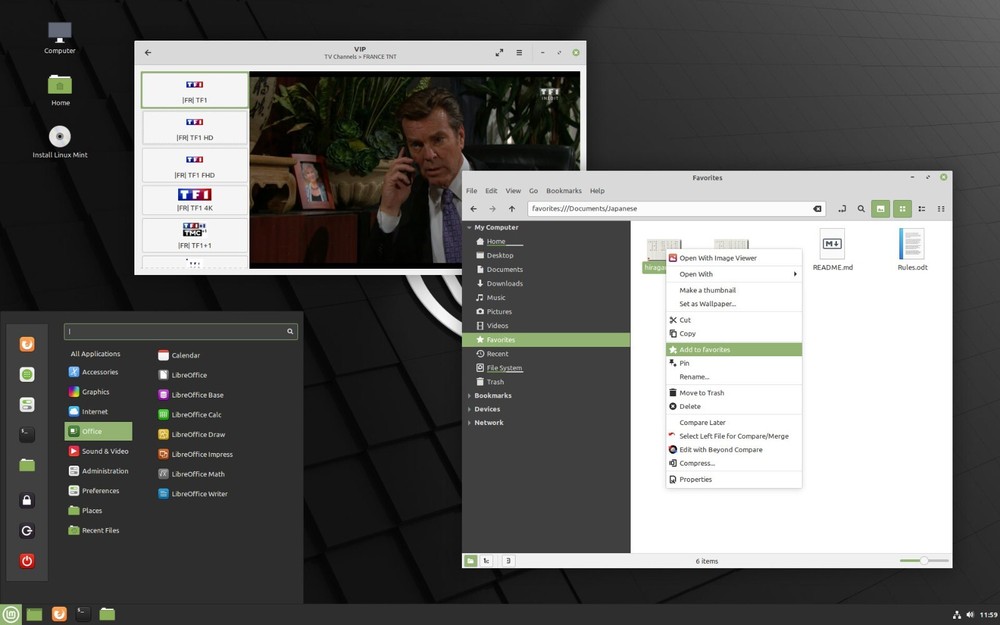Launch LibreOffice Calc from the menu
This screenshot has width=1000, height=625.
click(x=194, y=414)
